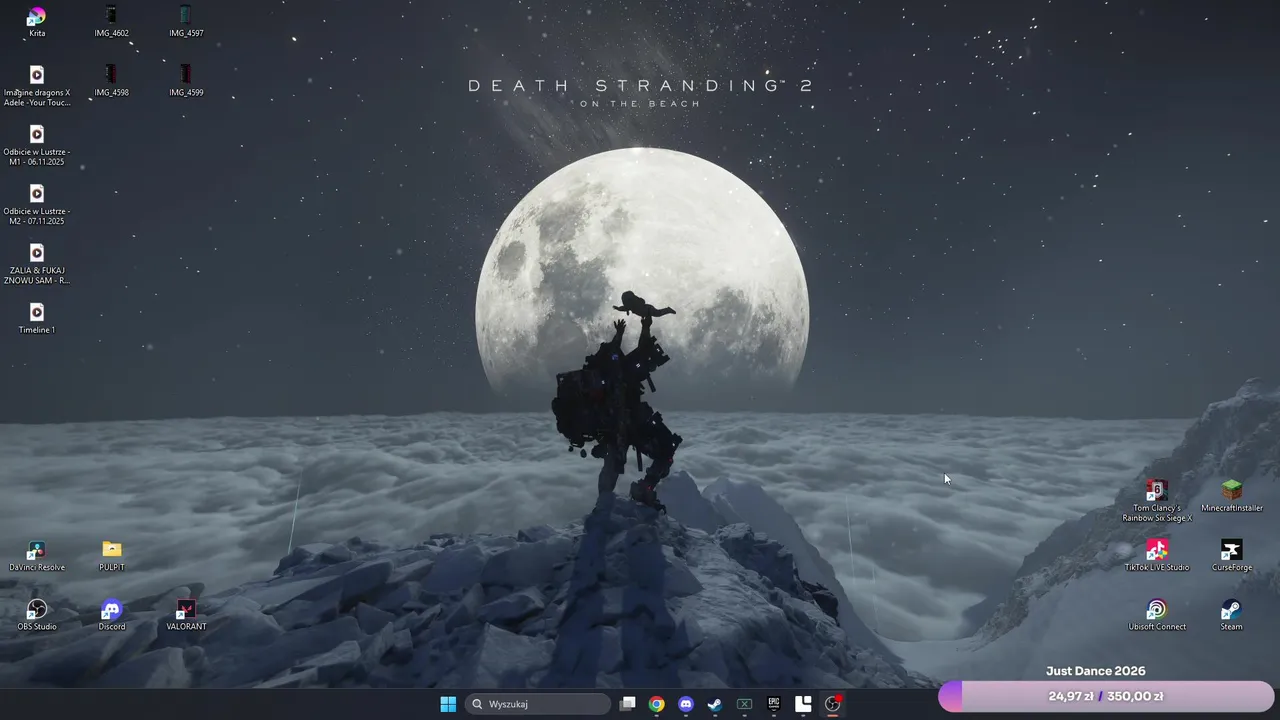This screenshot has height=720, width=1280.
Task: Select the Imagine dragons X Adele video file
Action: pos(37,86)
